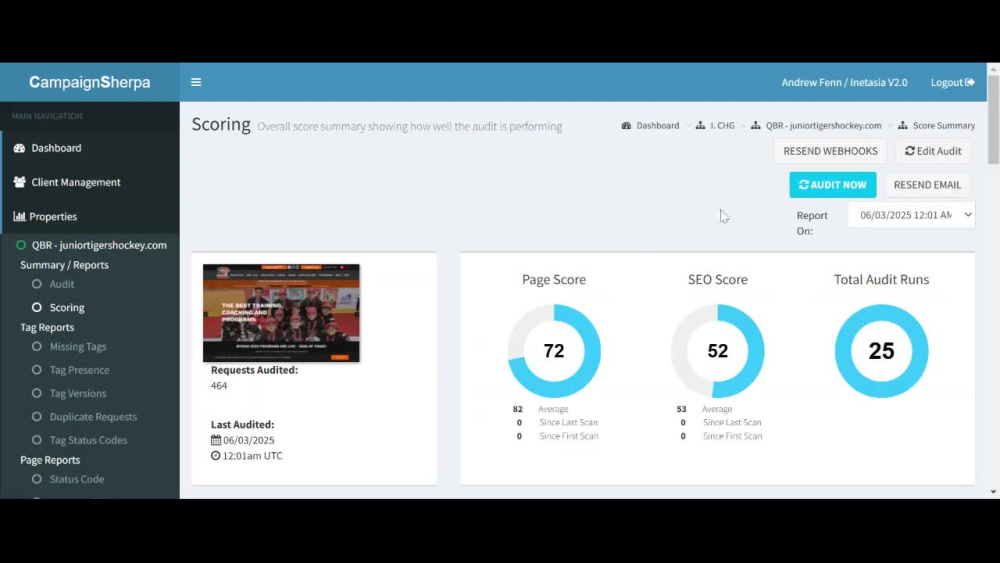Screen dimensions: 1000x563
Task: Click the calendar icon by last audited date
Action: [x=216, y=440]
